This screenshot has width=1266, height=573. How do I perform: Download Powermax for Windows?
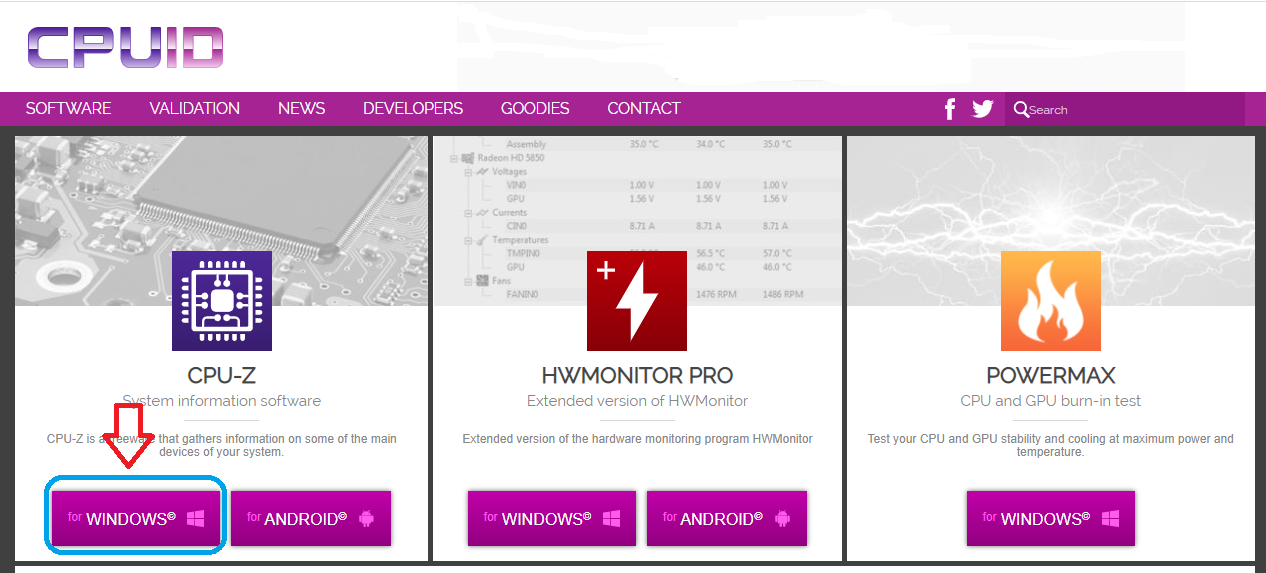coord(1051,518)
